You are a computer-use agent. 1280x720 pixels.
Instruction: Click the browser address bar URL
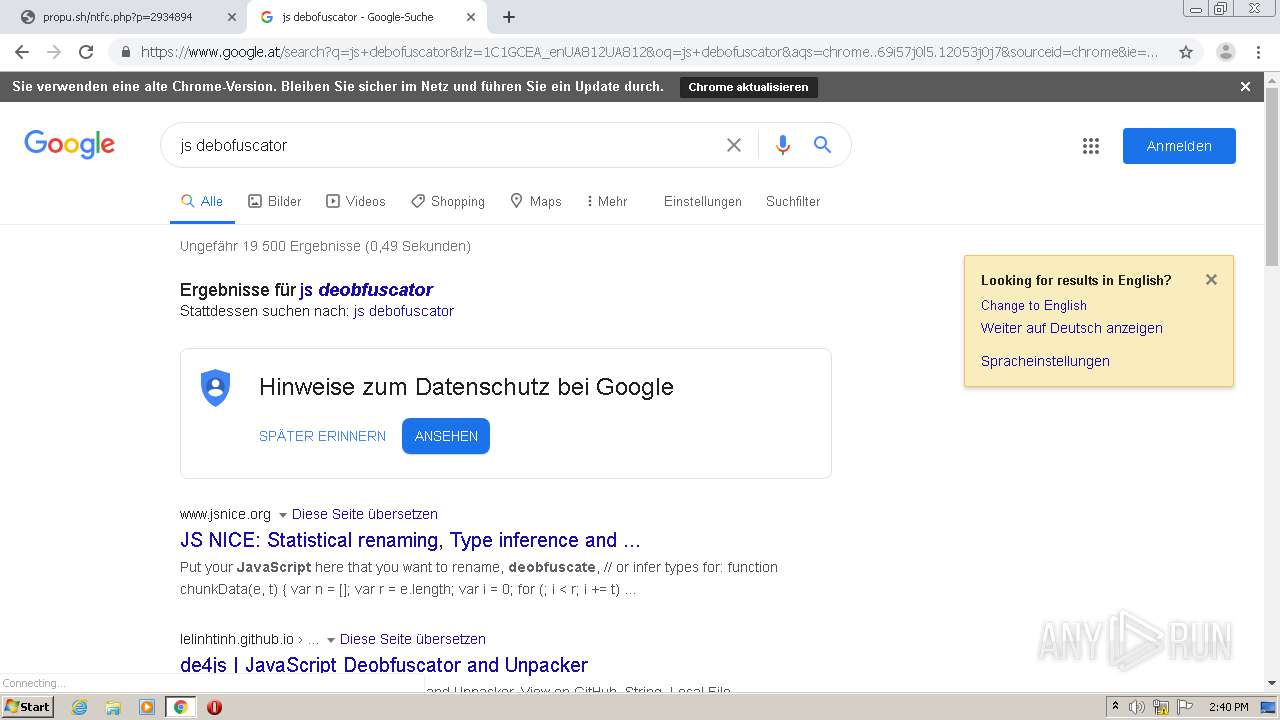649,52
